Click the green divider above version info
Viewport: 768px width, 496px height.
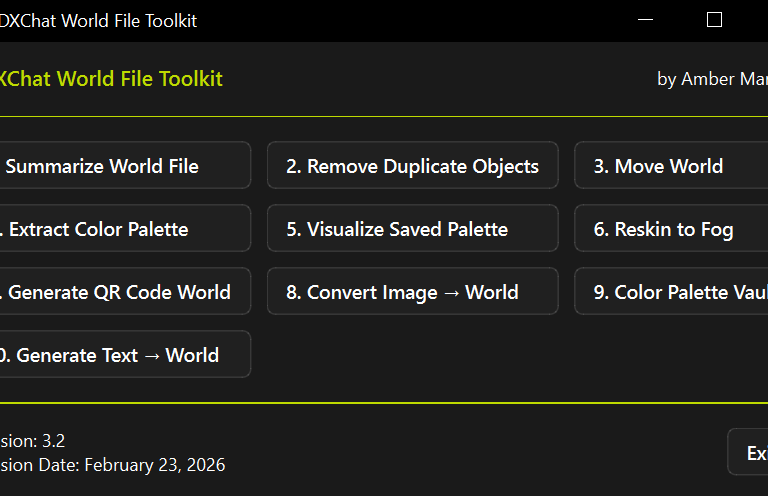[384, 403]
